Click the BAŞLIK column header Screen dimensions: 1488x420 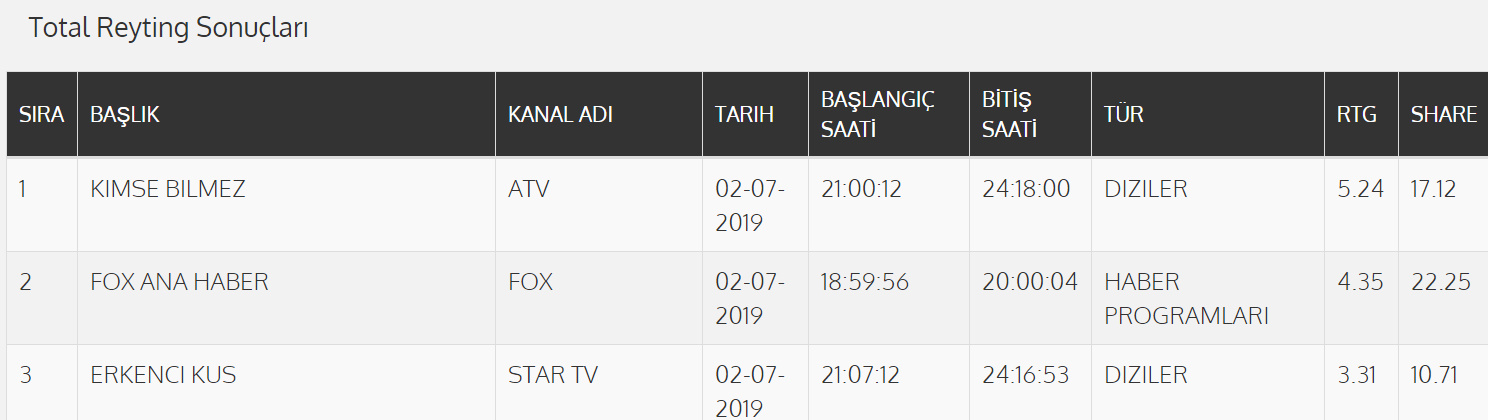tap(125, 115)
